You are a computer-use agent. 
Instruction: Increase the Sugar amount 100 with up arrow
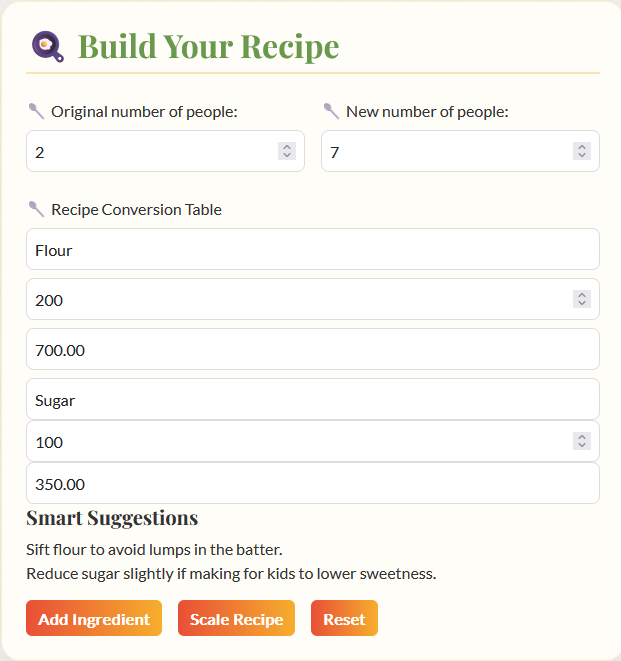(x=582, y=437)
